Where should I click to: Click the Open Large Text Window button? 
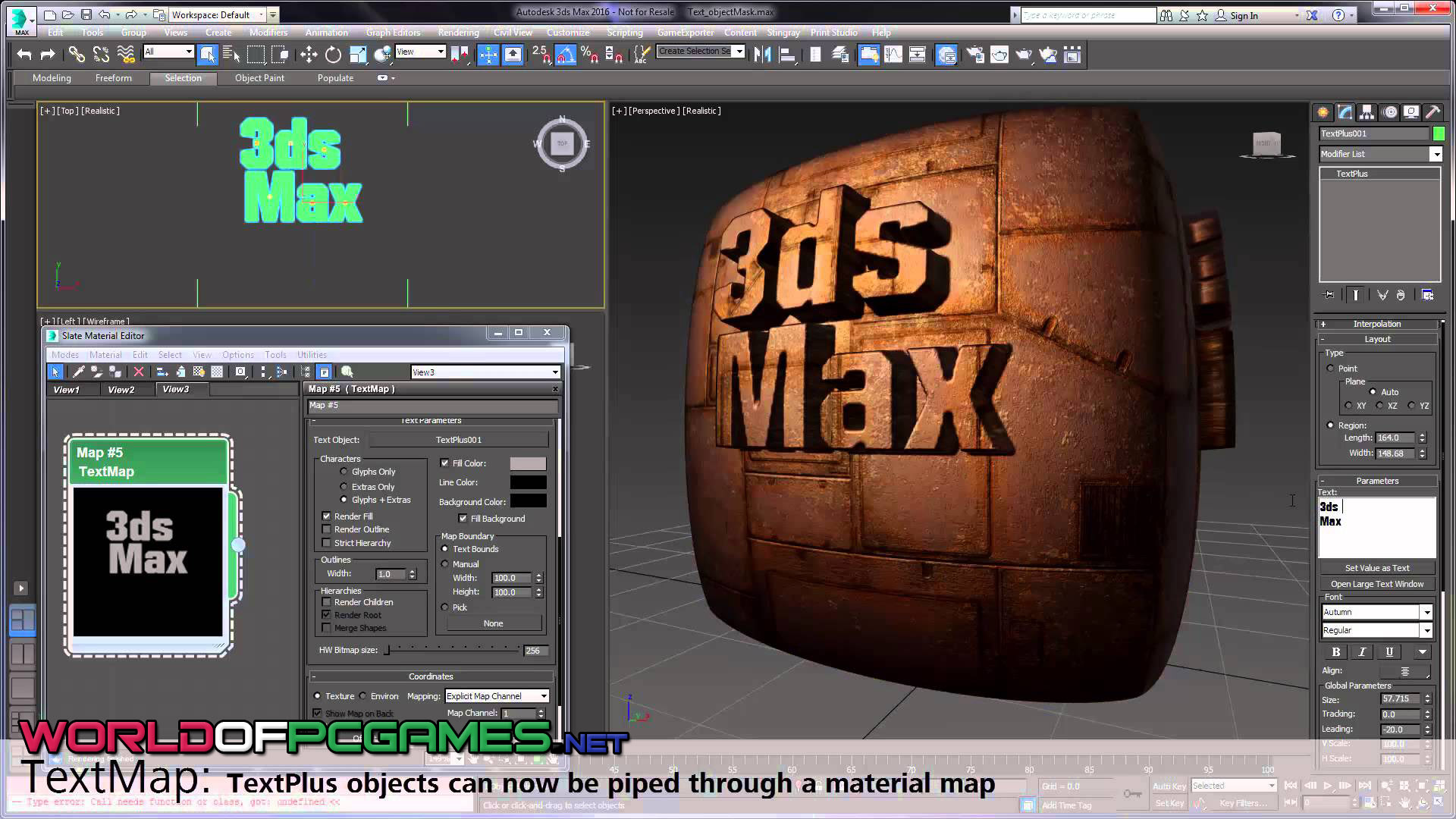1376,584
